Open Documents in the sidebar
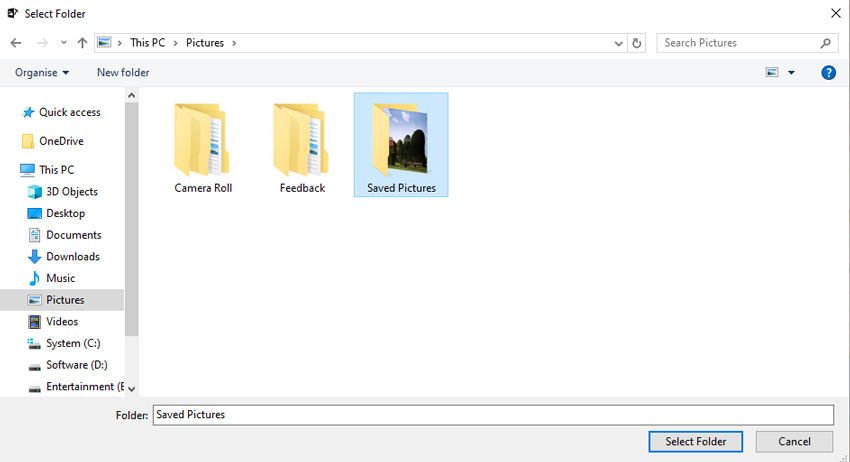Viewport: 850px width, 462px height. coord(73,235)
